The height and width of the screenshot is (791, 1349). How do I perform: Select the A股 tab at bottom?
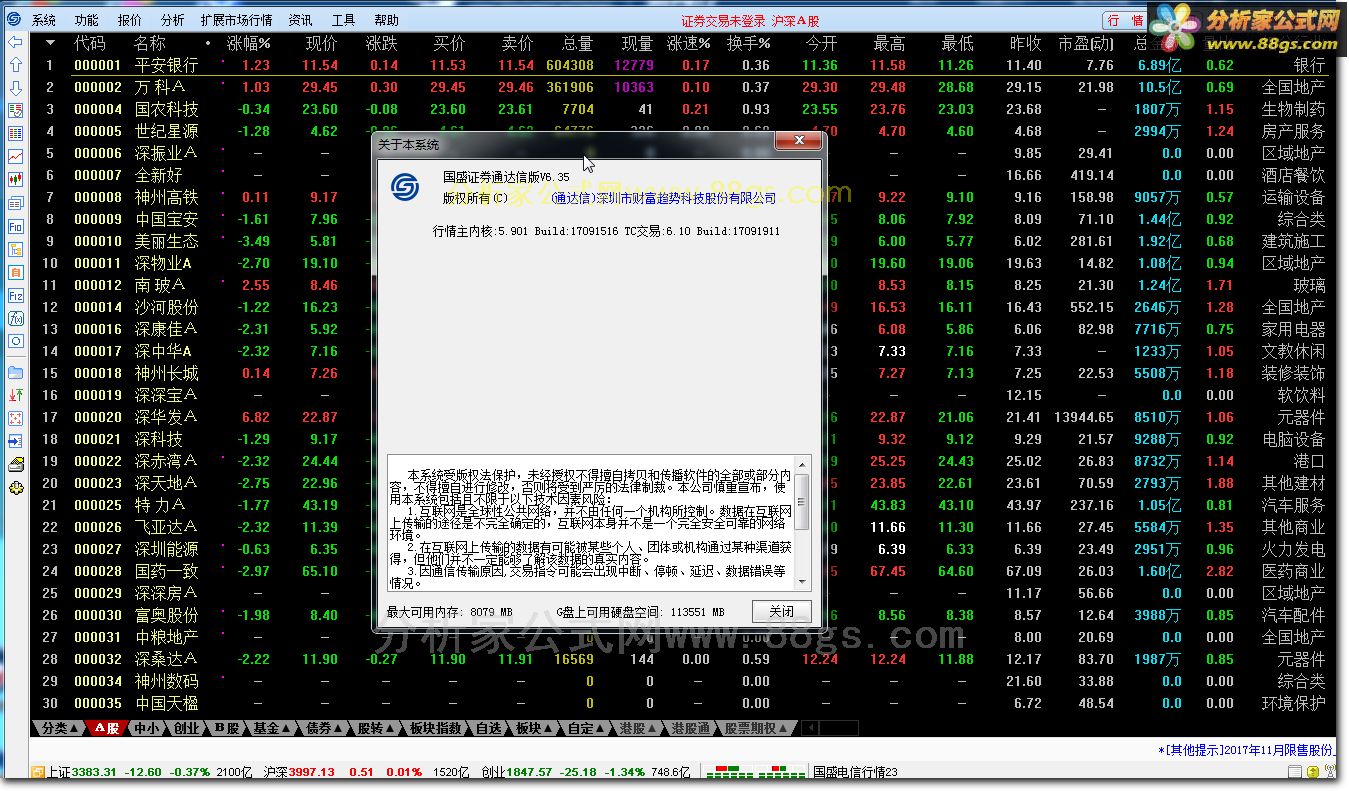pos(106,728)
